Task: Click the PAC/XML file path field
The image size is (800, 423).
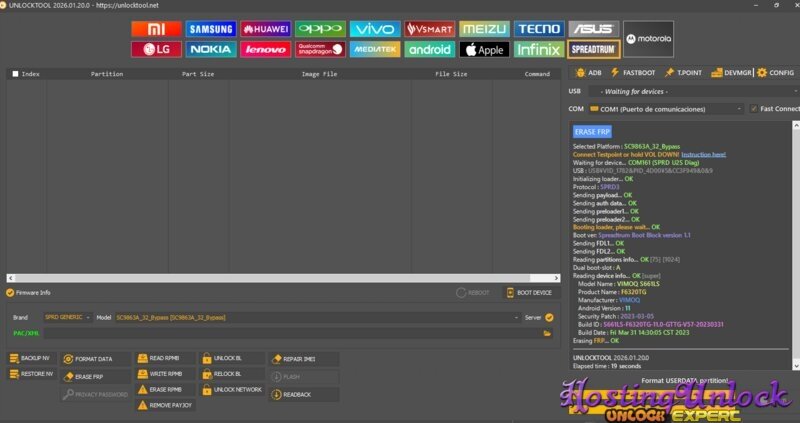Action: point(290,333)
